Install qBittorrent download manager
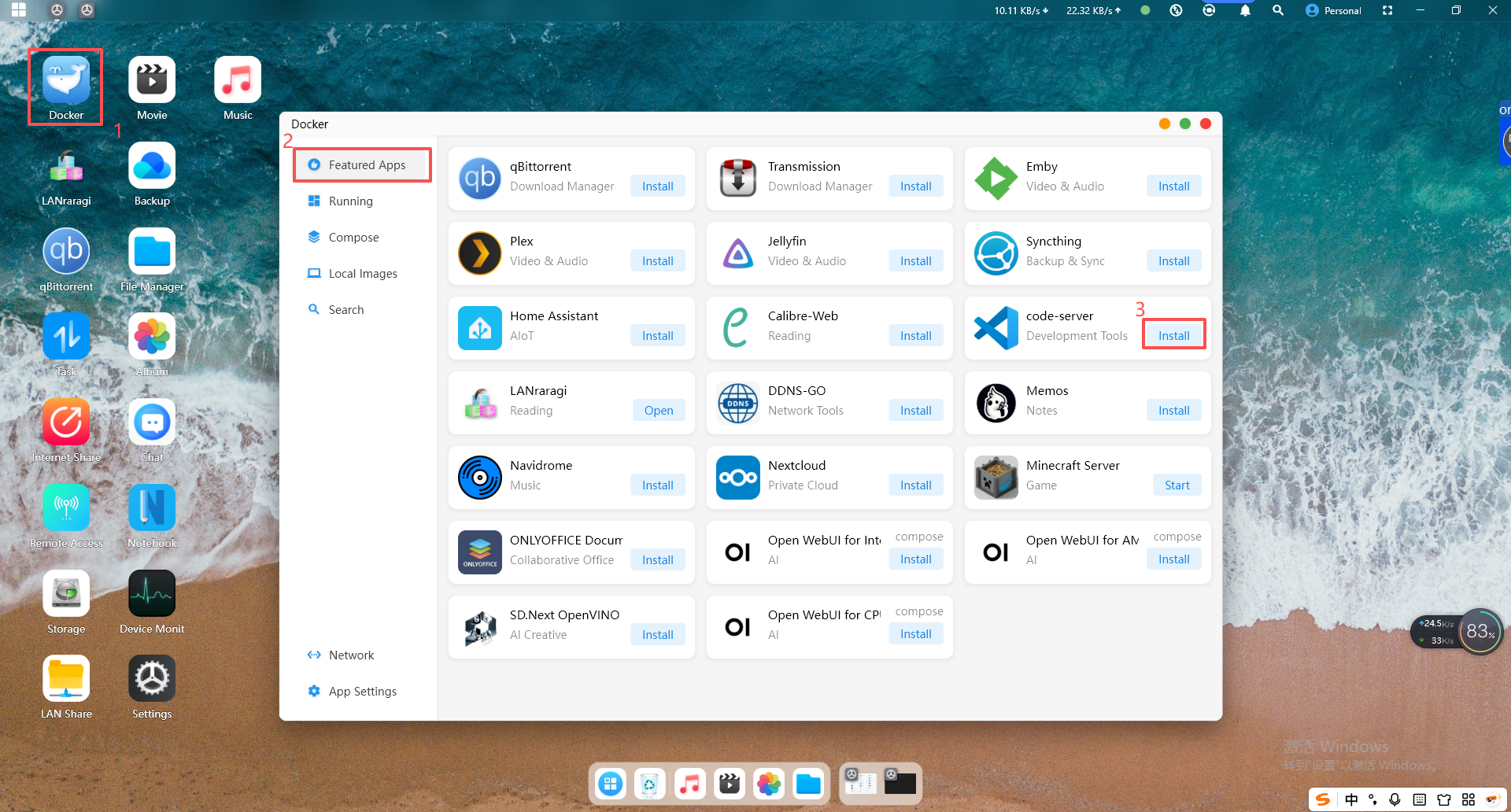This screenshot has width=1511, height=812. (x=658, y=186)
